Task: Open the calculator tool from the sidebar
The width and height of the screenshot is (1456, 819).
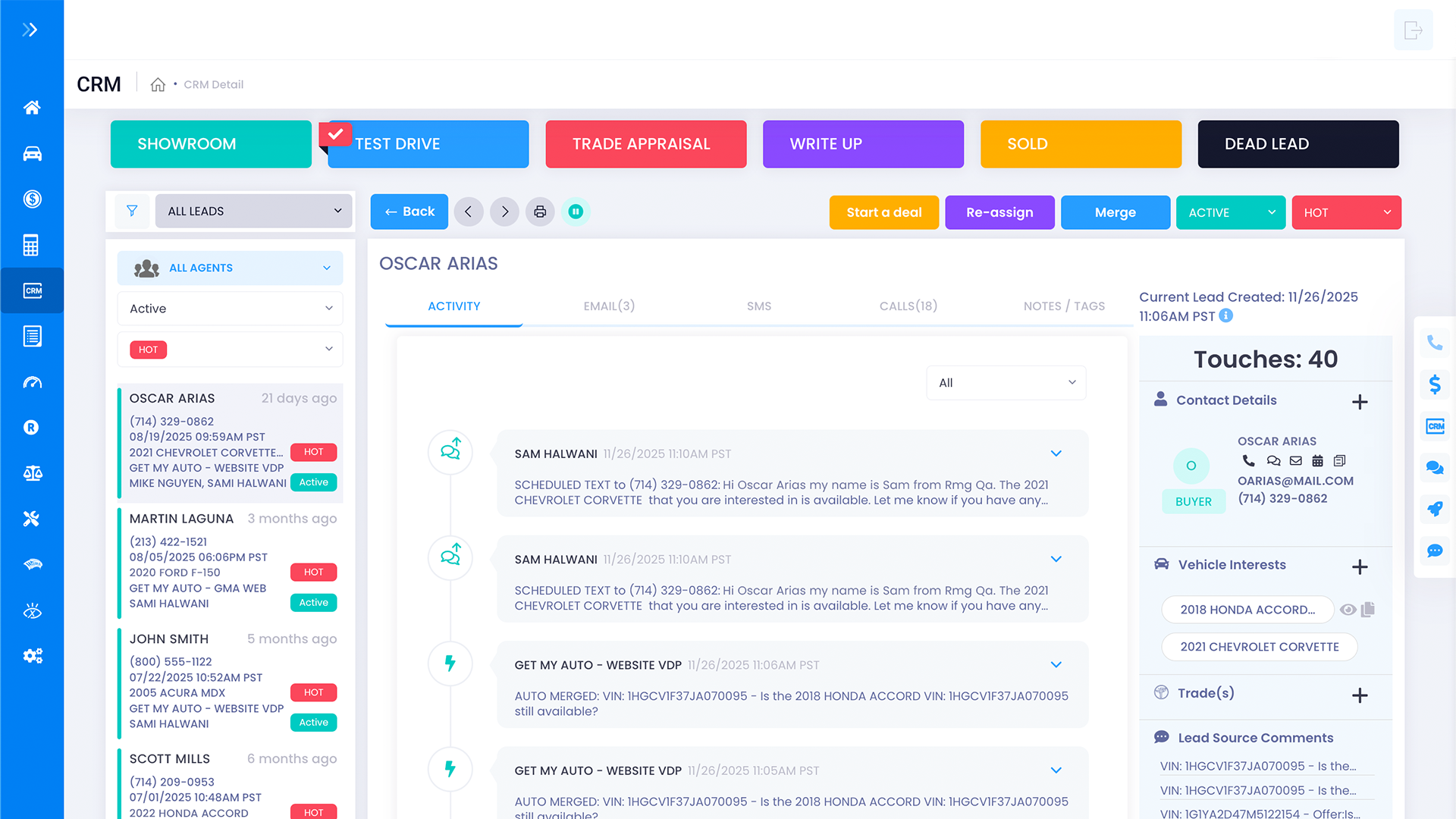Action: click(x=32, y=245)
